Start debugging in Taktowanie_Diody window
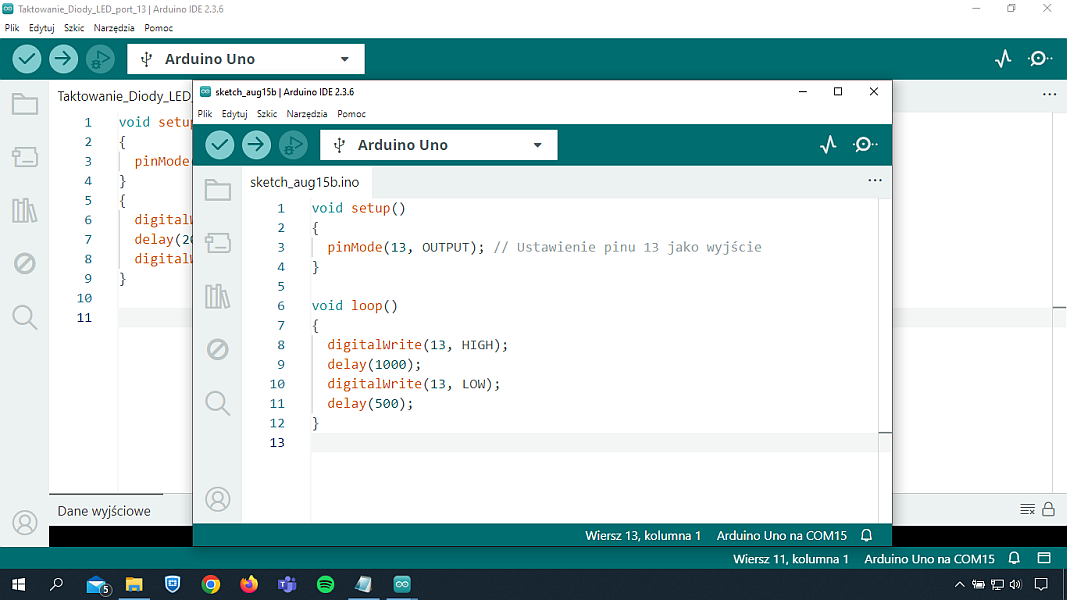Image resolution: width=1067 pixels, height=600 pixels. (x=100, y=59)
